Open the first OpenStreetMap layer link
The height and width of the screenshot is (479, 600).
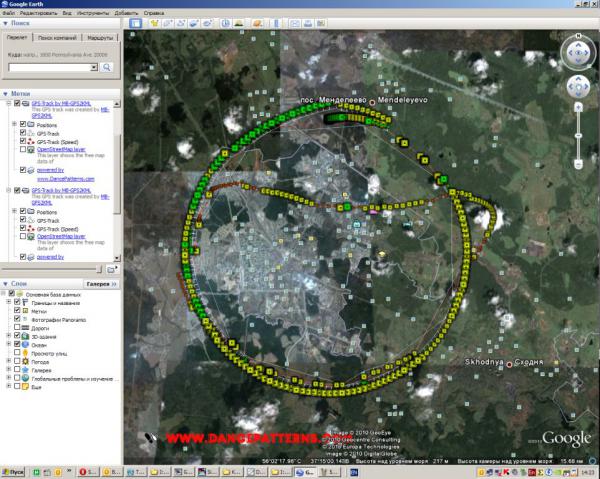tap(61, 150)
